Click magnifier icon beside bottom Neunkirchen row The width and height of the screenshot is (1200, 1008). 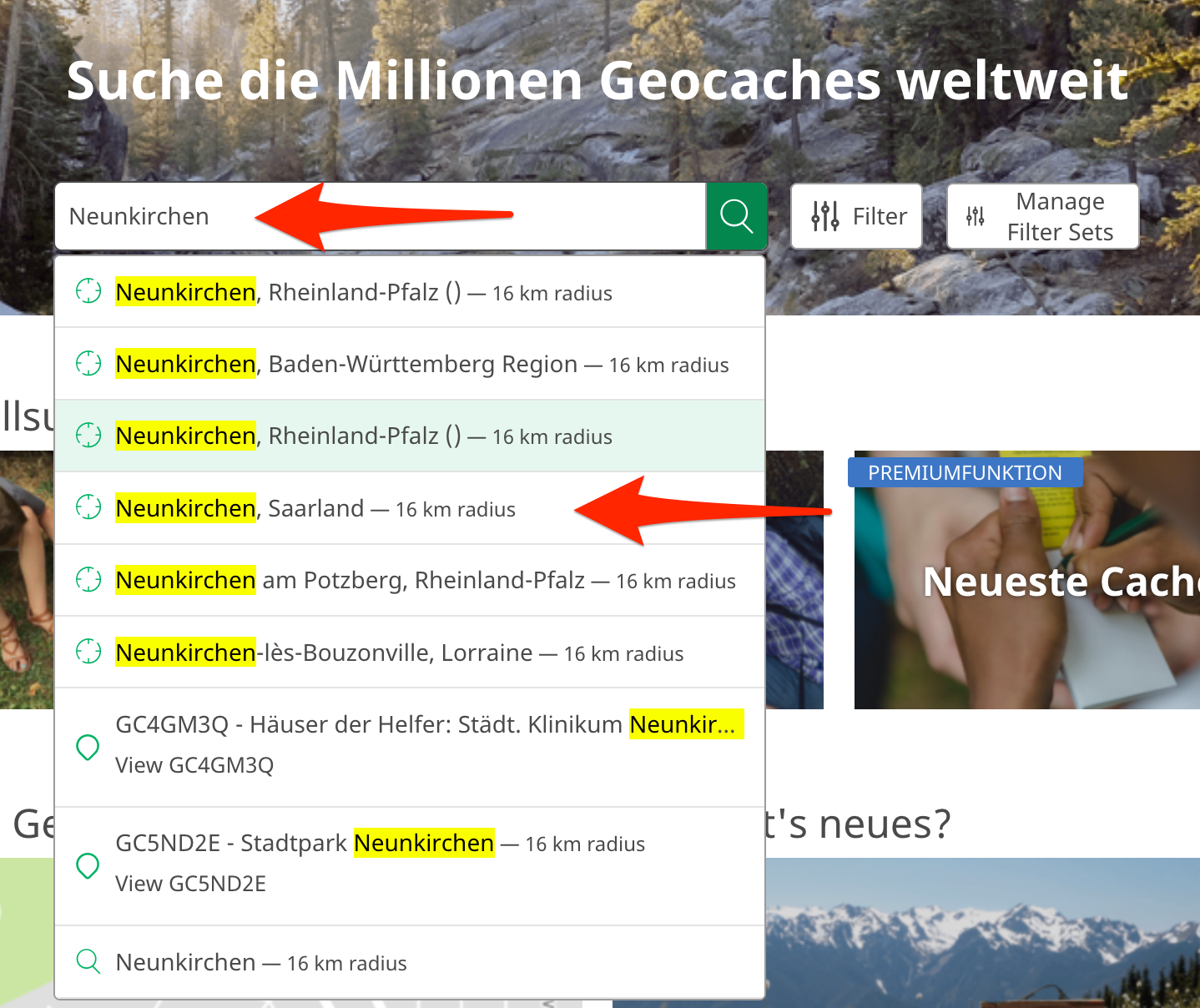88,962
